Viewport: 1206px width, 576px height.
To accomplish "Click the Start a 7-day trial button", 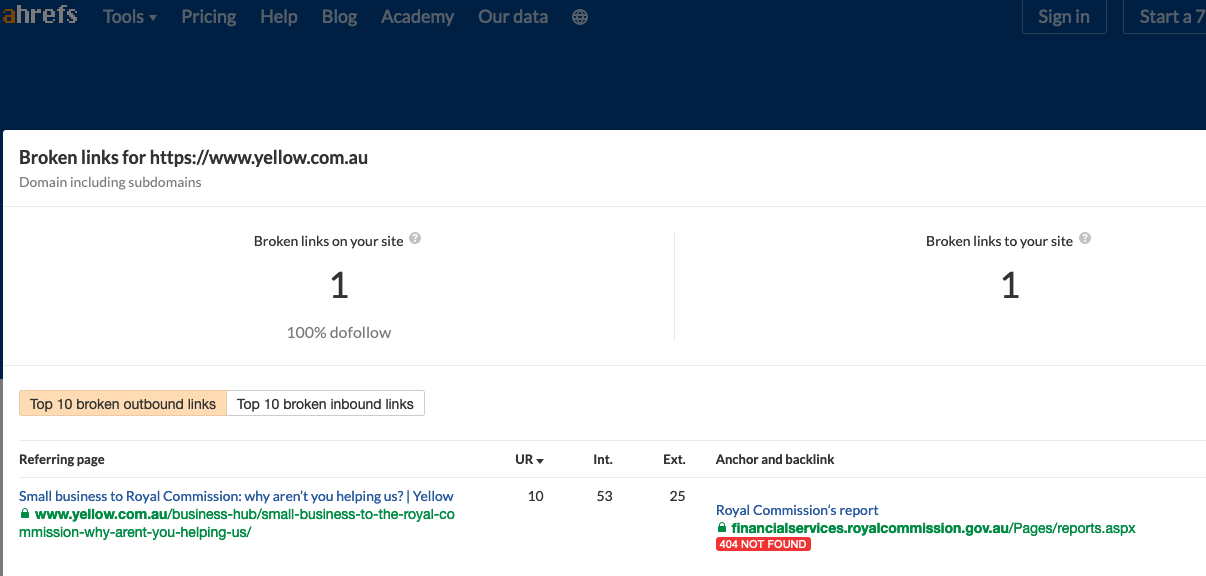I will 1165,17.
